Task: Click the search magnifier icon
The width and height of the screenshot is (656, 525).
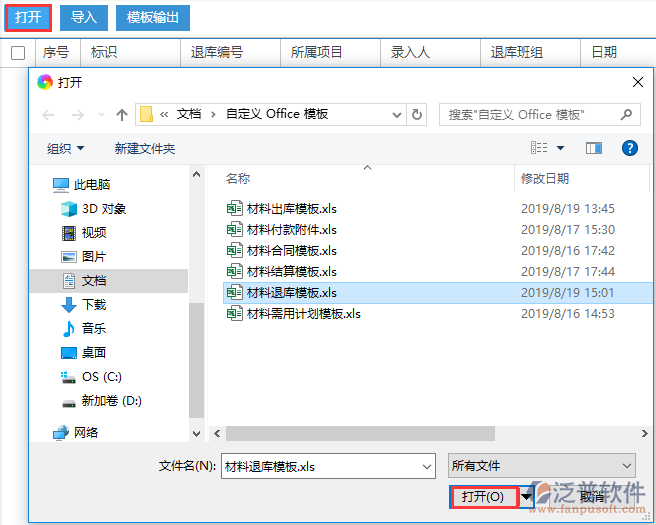Action: (x=626, y=114)
